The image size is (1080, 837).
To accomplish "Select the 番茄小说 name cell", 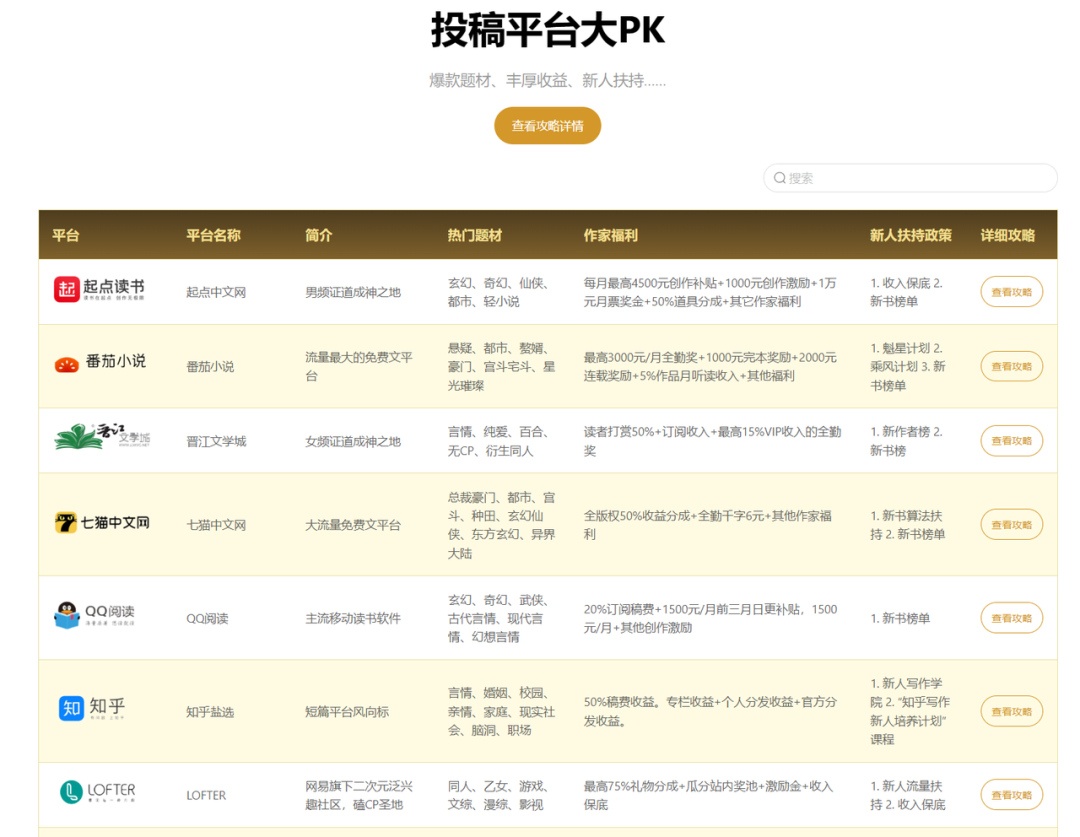I will click(210, 366).
